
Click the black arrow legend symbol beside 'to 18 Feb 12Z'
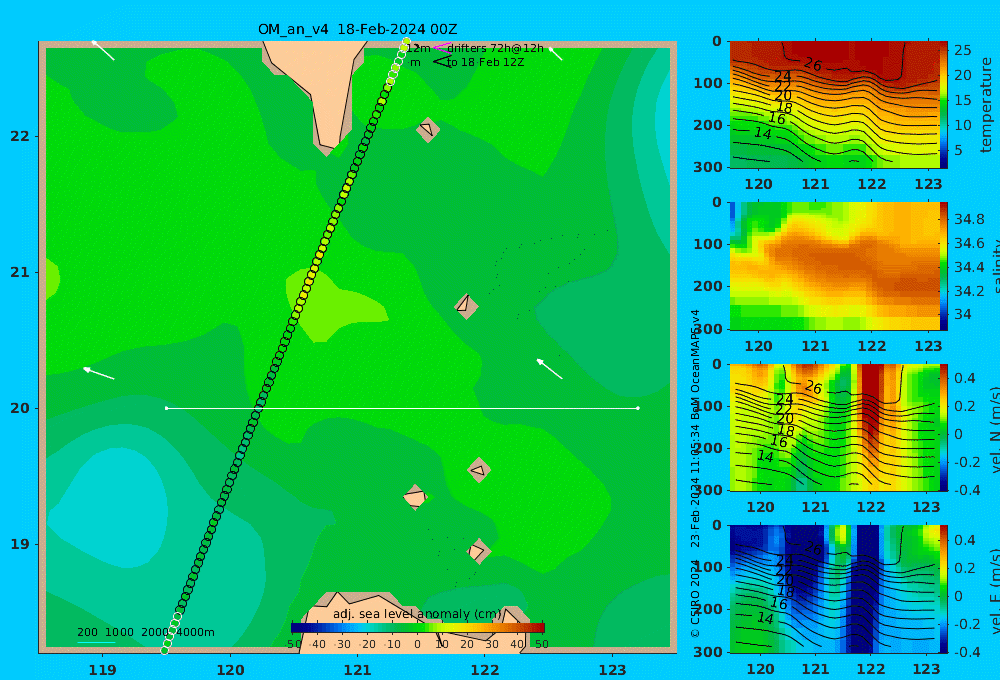(441, 62)
